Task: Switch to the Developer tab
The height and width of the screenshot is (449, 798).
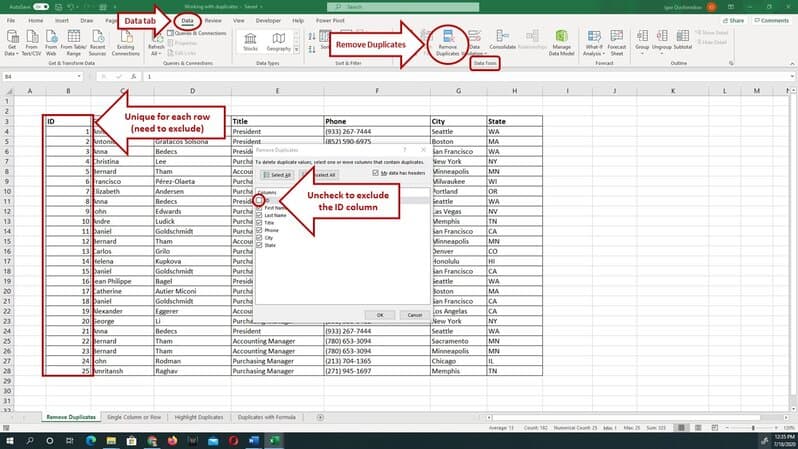Action: (x=268, y=20)
